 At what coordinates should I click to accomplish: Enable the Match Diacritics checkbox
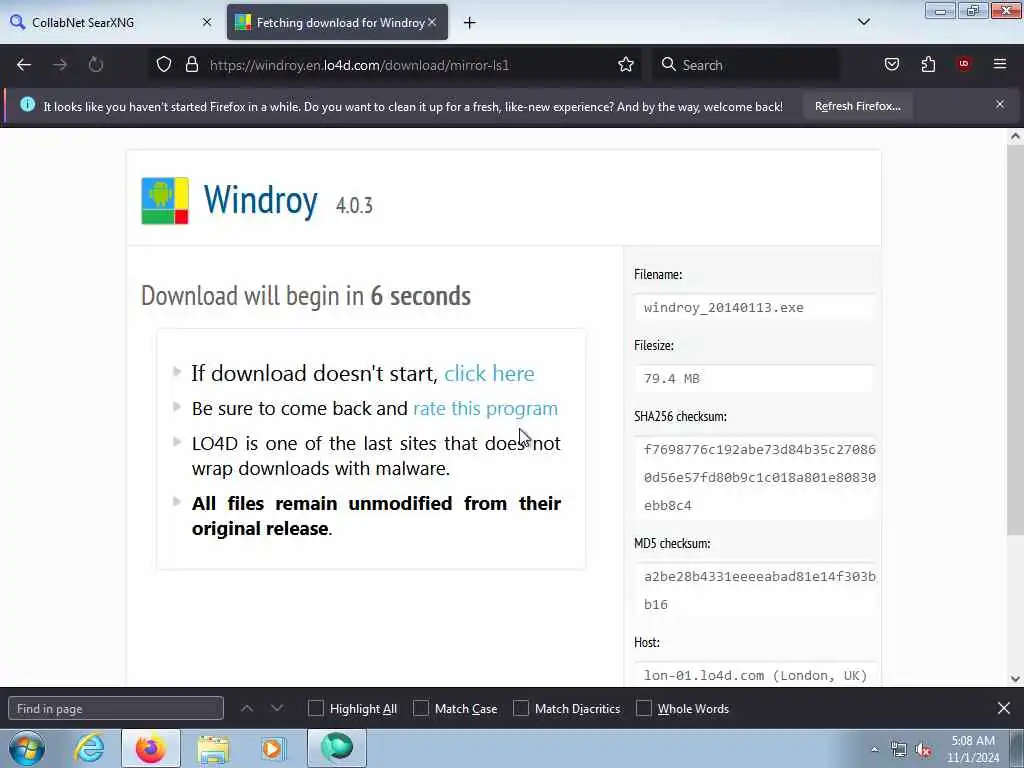coord(521,709)
